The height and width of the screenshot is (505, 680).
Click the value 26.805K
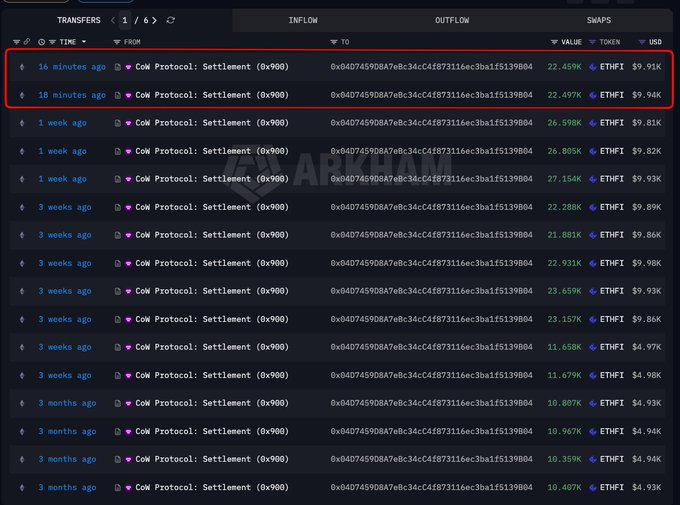564,151
